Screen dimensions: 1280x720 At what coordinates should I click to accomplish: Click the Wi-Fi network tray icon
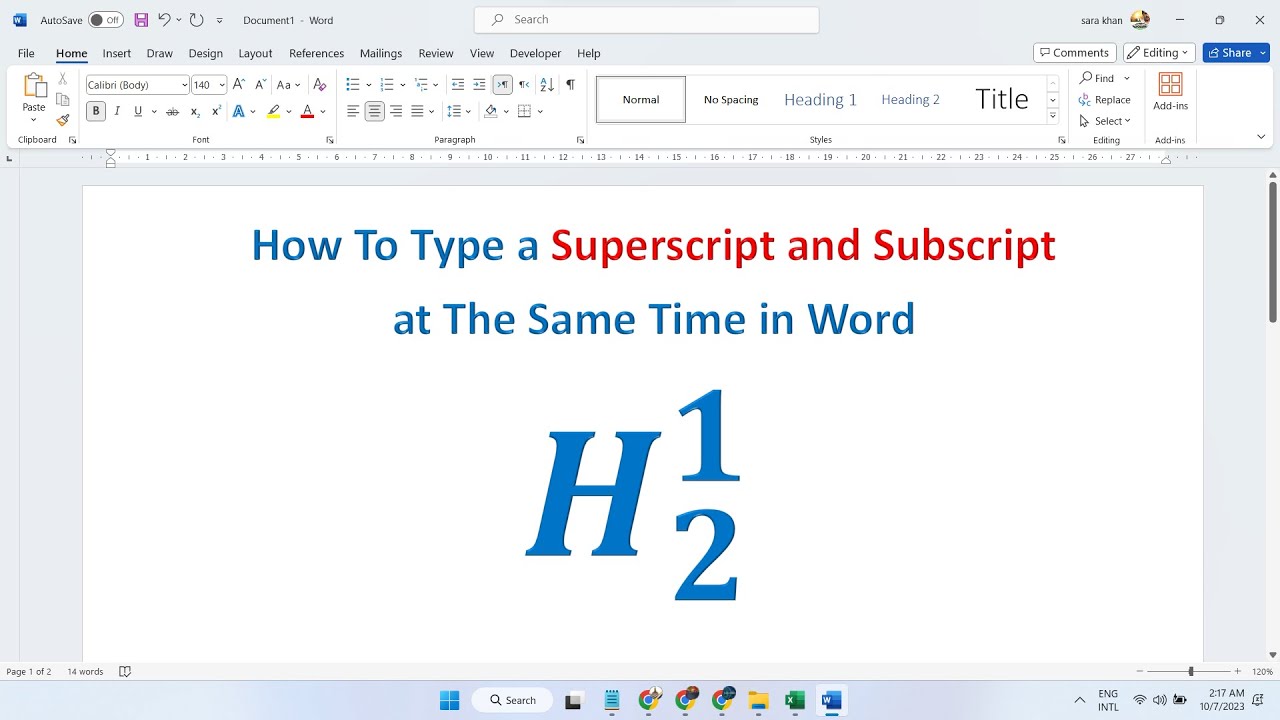[1140, 700]
